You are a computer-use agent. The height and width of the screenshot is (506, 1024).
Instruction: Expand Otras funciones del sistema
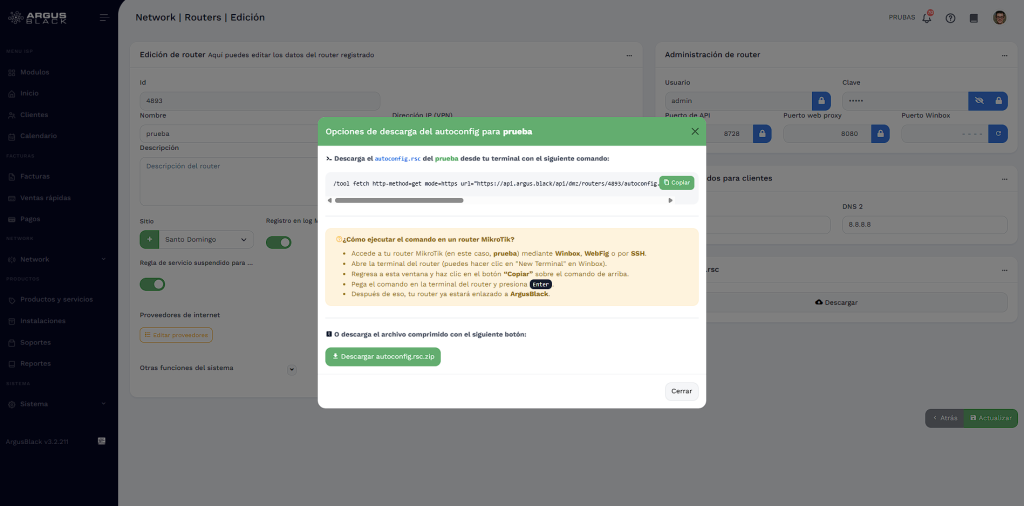tap(292, 370)
